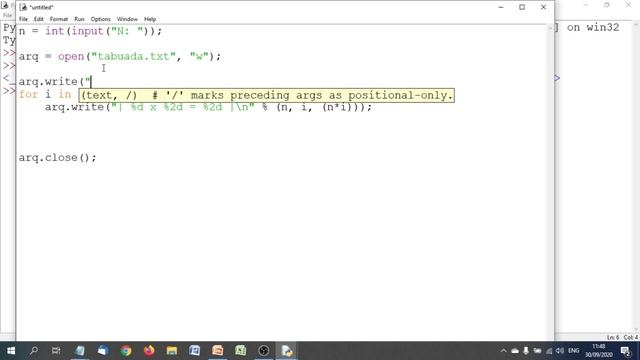Open the File menu in untitled editor
The image size is (640, 360).
tap(23, 19)
